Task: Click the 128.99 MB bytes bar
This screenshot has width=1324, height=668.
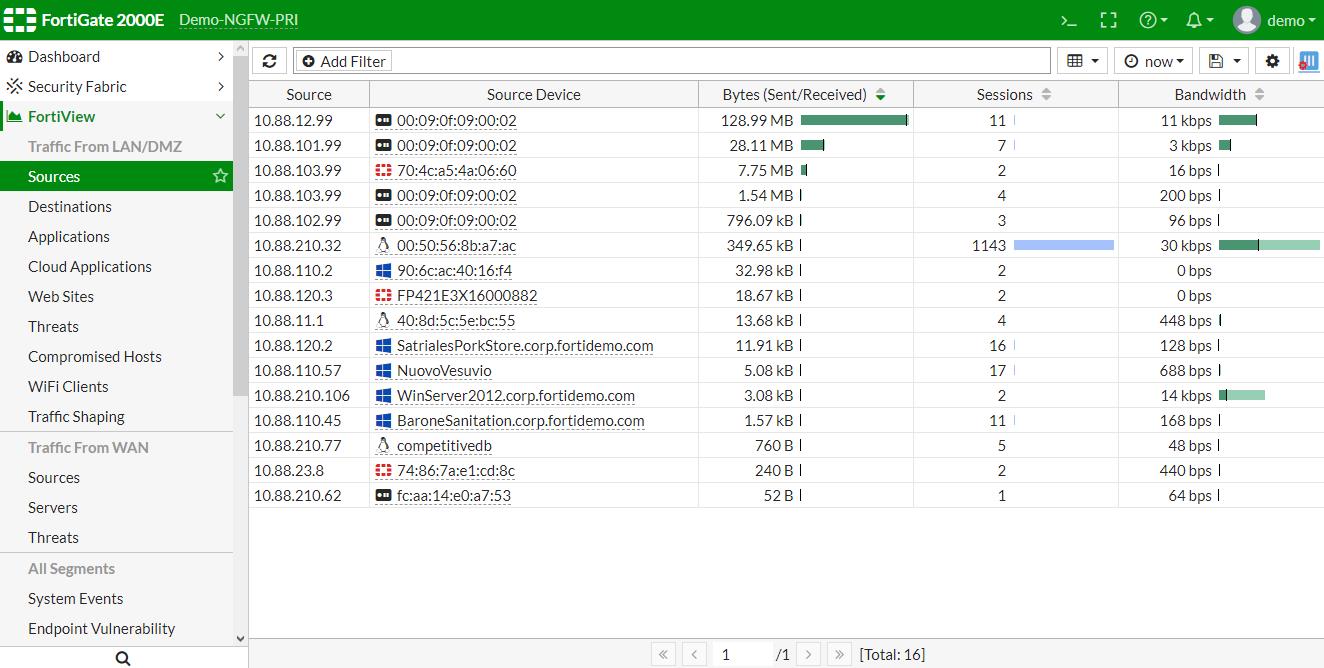Action: (x=854, y=120)
